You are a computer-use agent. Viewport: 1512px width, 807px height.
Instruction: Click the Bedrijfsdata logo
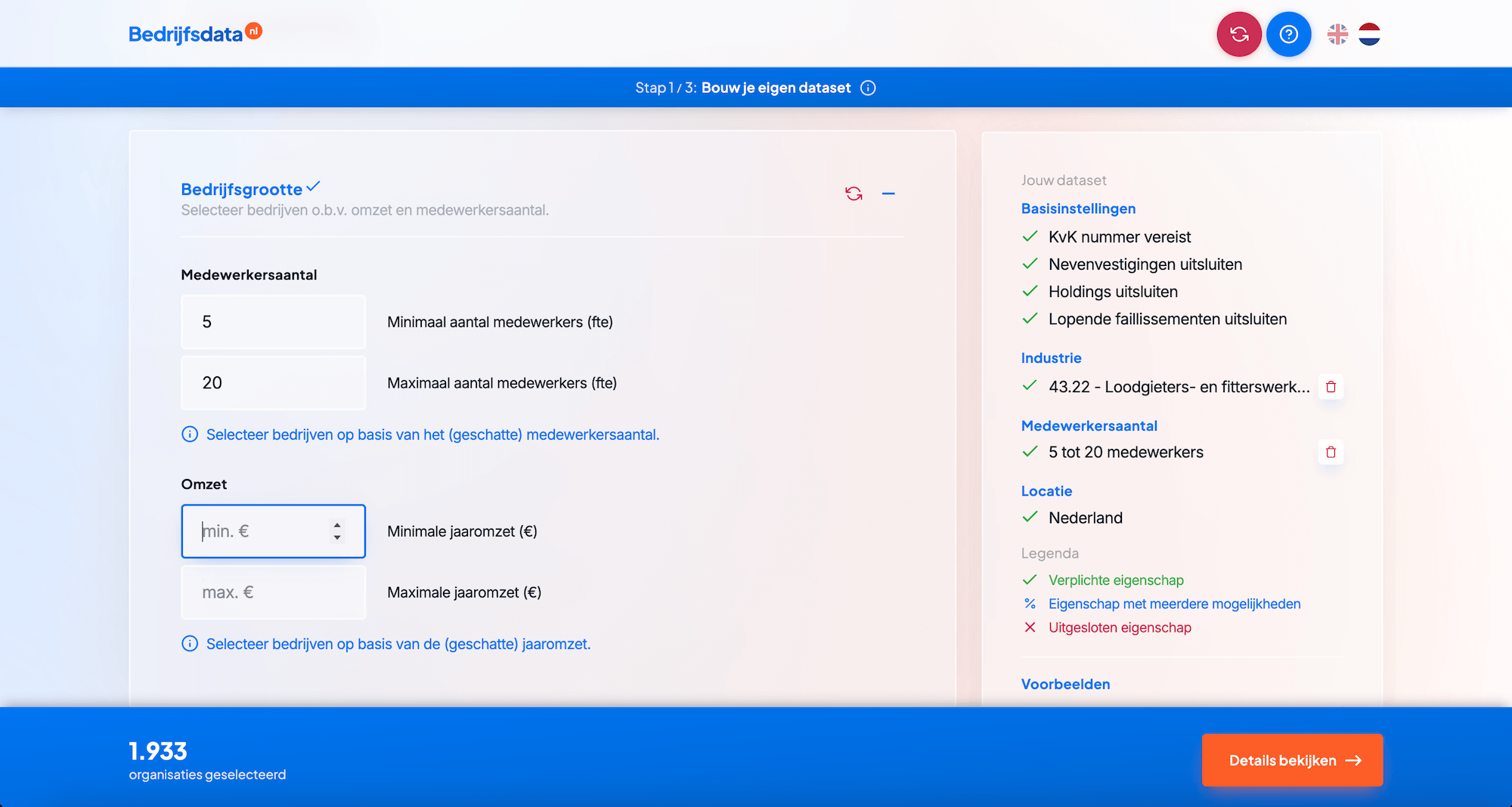pyautogui.click(x=195, y=33)
